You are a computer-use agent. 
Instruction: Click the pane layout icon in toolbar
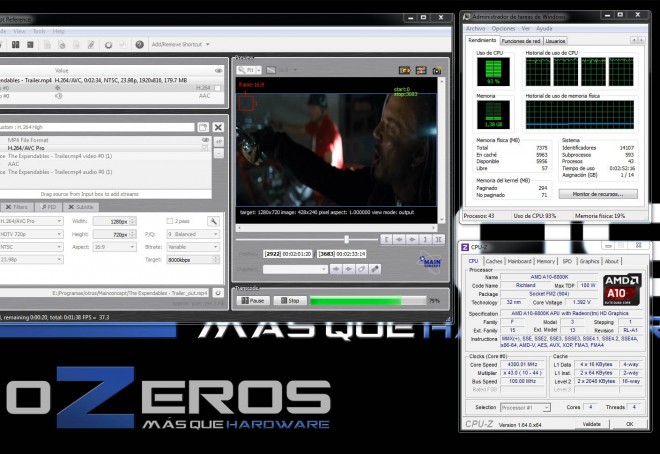pos(16,44)
